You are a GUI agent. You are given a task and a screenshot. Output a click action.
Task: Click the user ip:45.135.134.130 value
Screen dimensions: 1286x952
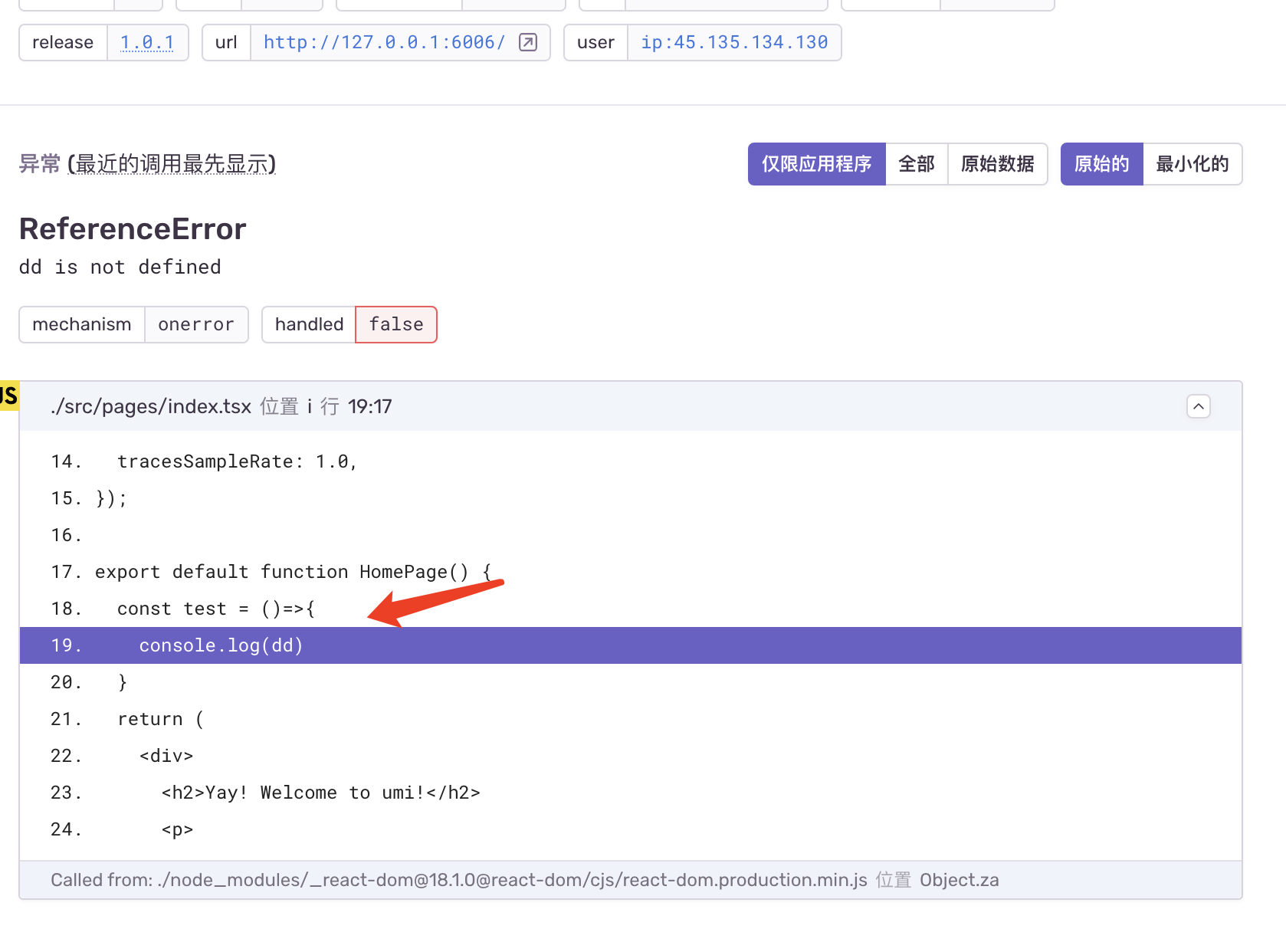734,42
